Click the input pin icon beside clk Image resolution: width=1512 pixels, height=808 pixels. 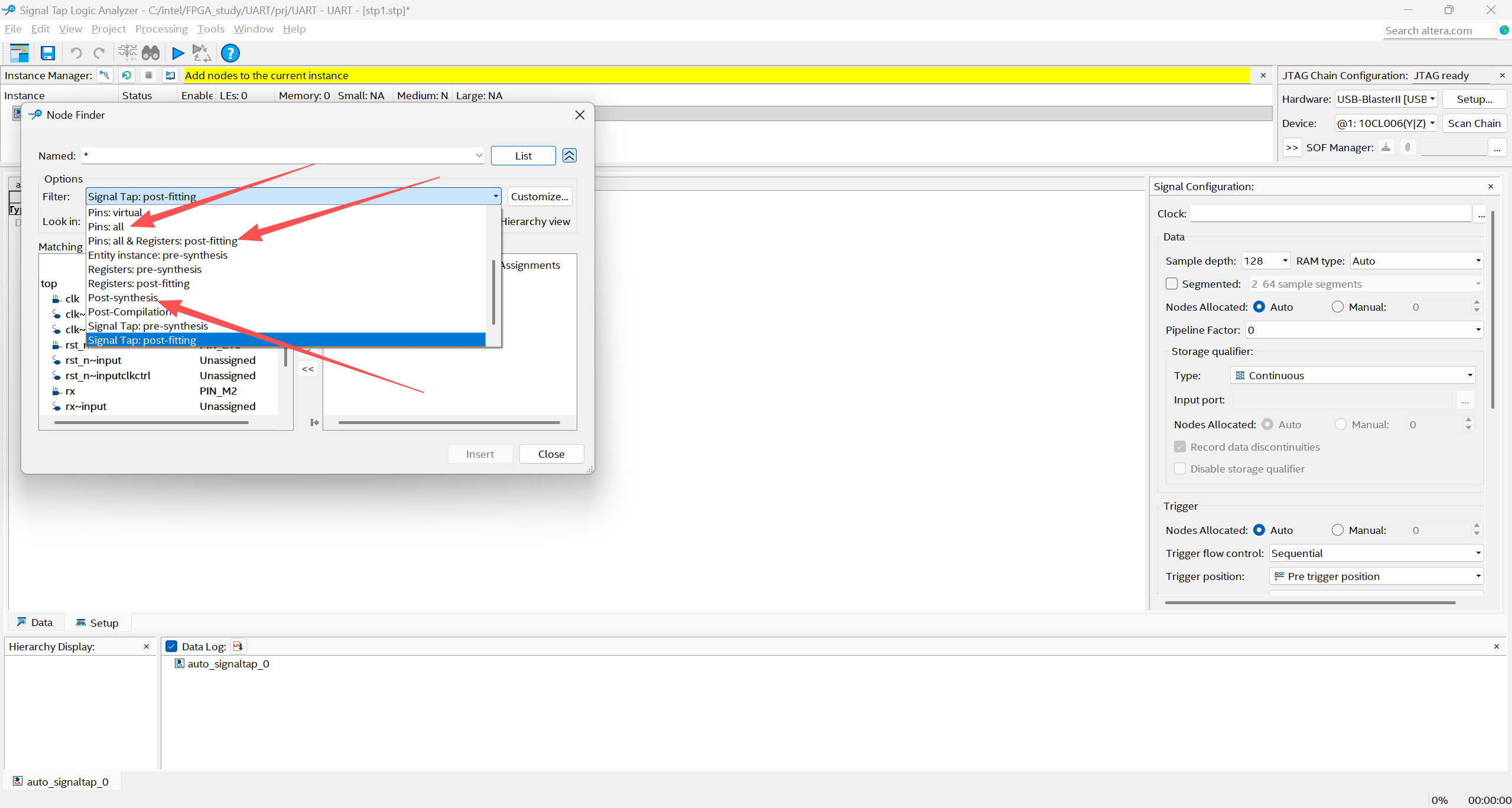[x=57, y=299]
